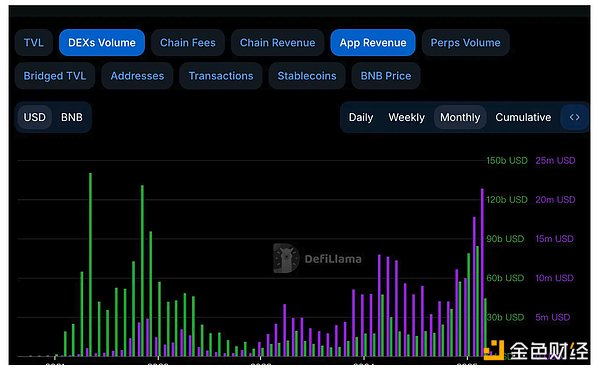The image size is (600, 372).
Task: Click the 150b USD axis label
Action: 507,160
